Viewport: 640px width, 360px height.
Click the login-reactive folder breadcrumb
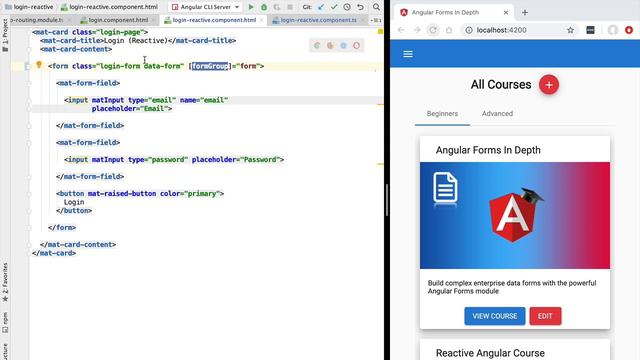[29, 7]
